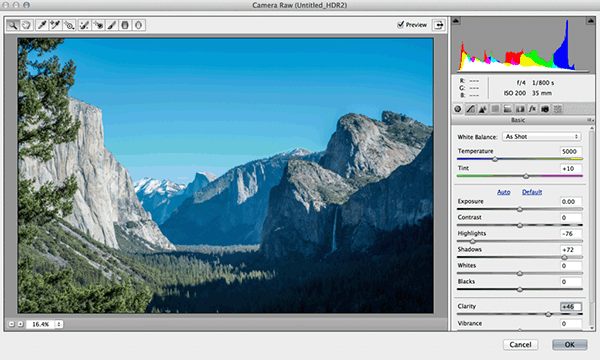Select the Color Sampler tool
600x360 pixels.
(x=55, y=25)
